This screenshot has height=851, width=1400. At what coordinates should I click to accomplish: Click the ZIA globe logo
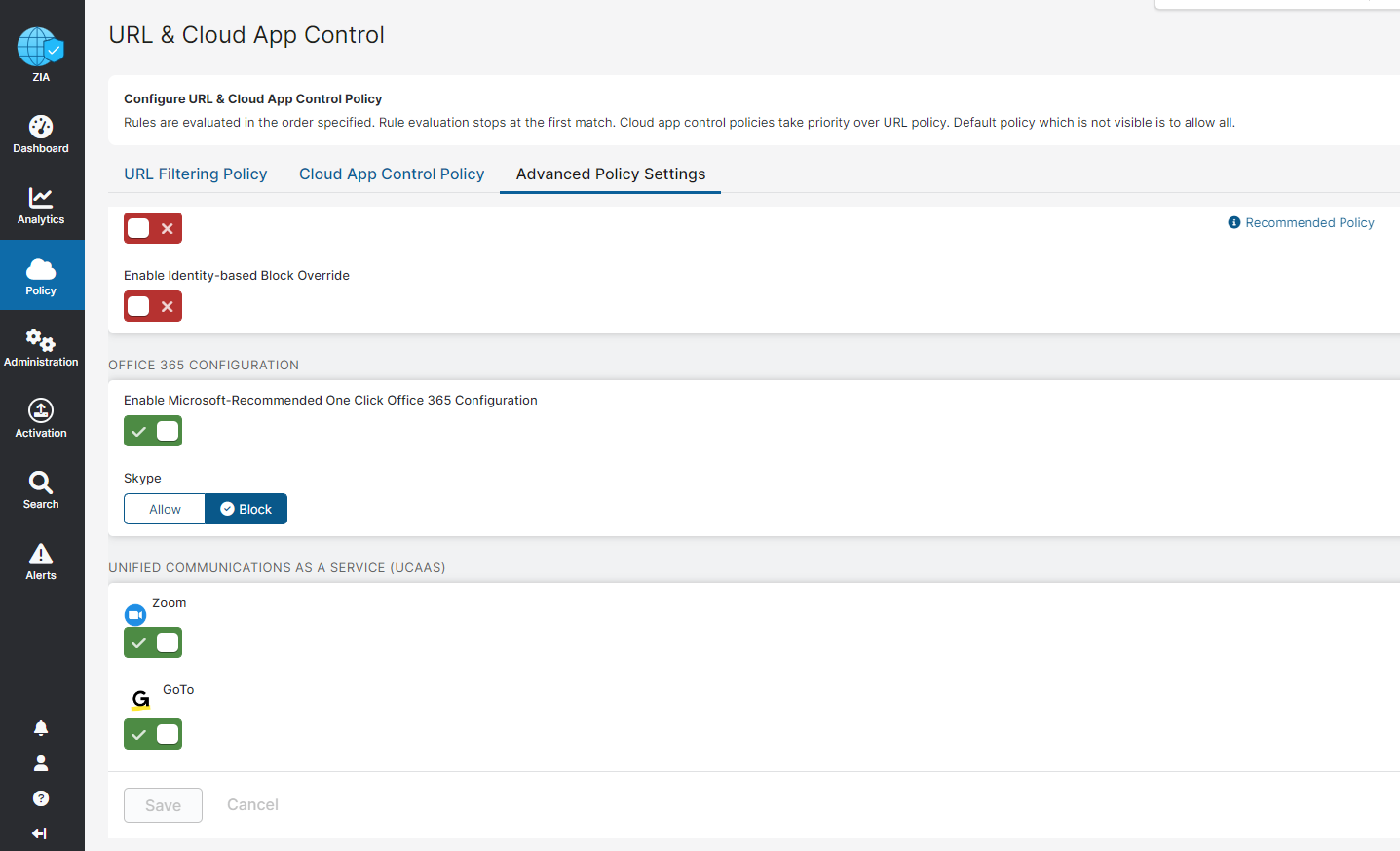click(x=40, y=48)
